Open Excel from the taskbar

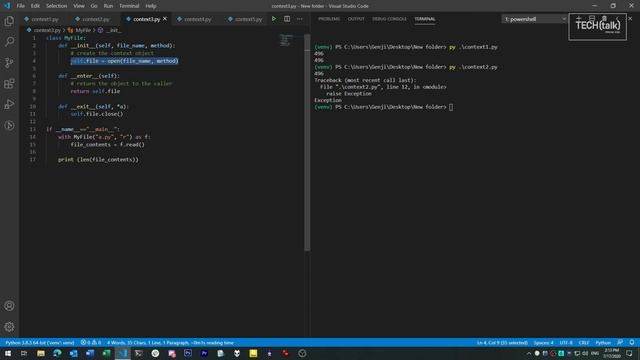[106, 353]
